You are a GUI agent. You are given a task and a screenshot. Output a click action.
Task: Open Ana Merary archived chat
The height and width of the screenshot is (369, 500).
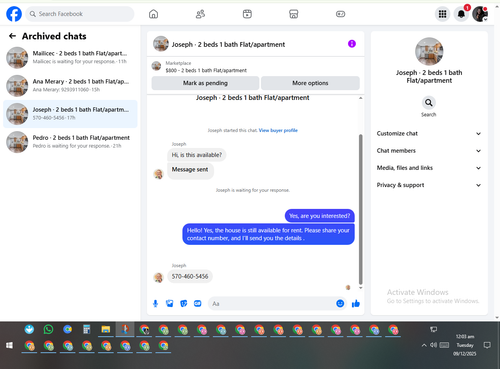(x=70, y=86)
